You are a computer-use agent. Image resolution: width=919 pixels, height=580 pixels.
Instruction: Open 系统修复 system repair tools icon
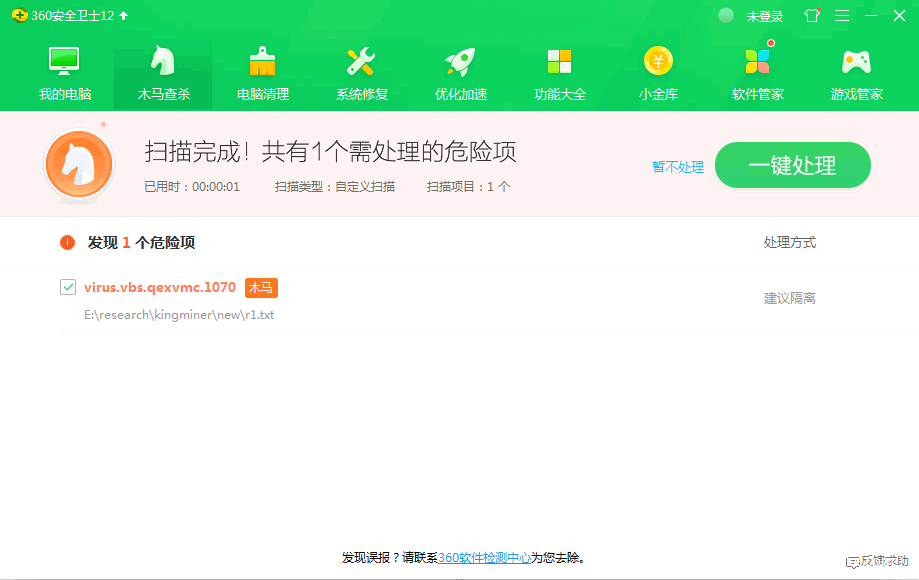[361, 62]
